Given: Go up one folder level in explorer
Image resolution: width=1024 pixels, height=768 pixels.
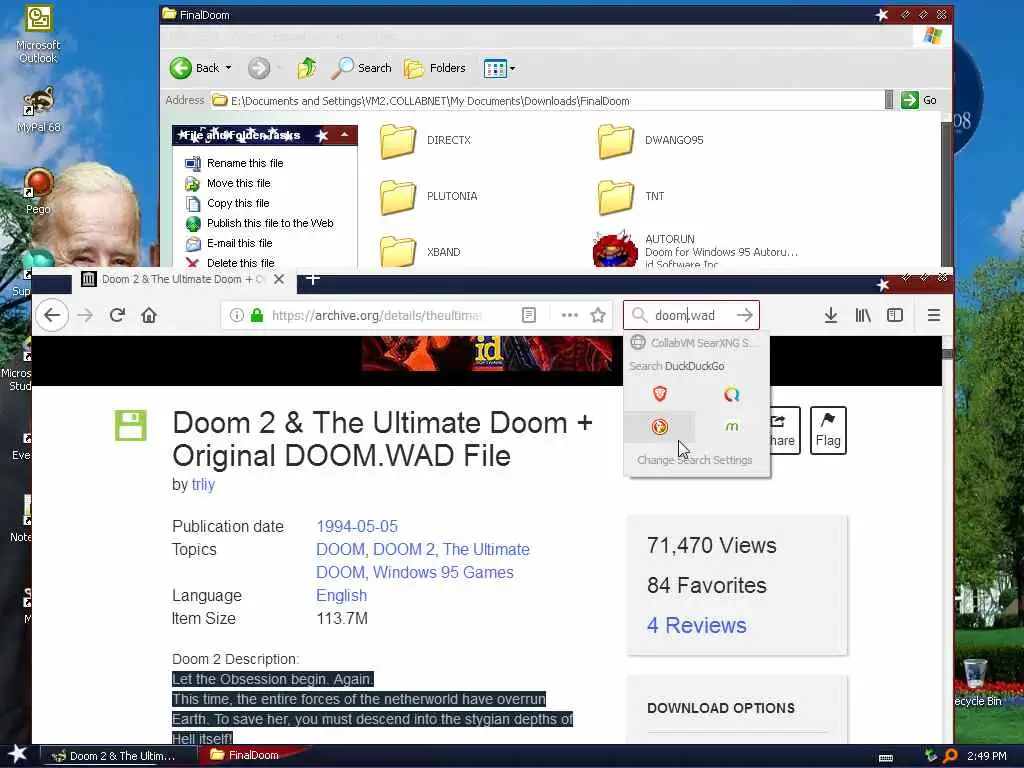Looking at the screenshot, I should 307,68.
